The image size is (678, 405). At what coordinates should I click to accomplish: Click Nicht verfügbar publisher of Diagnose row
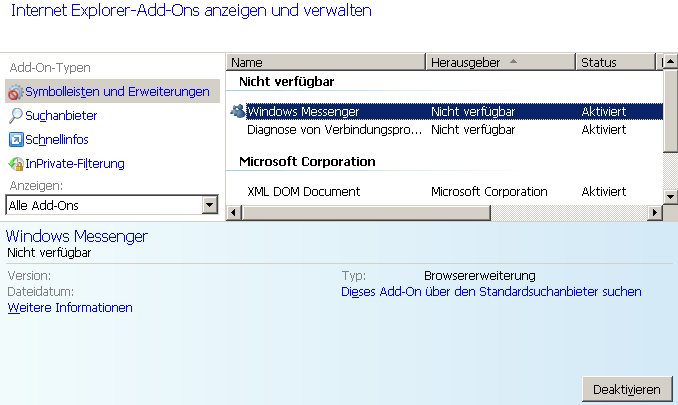click(473, 130)
